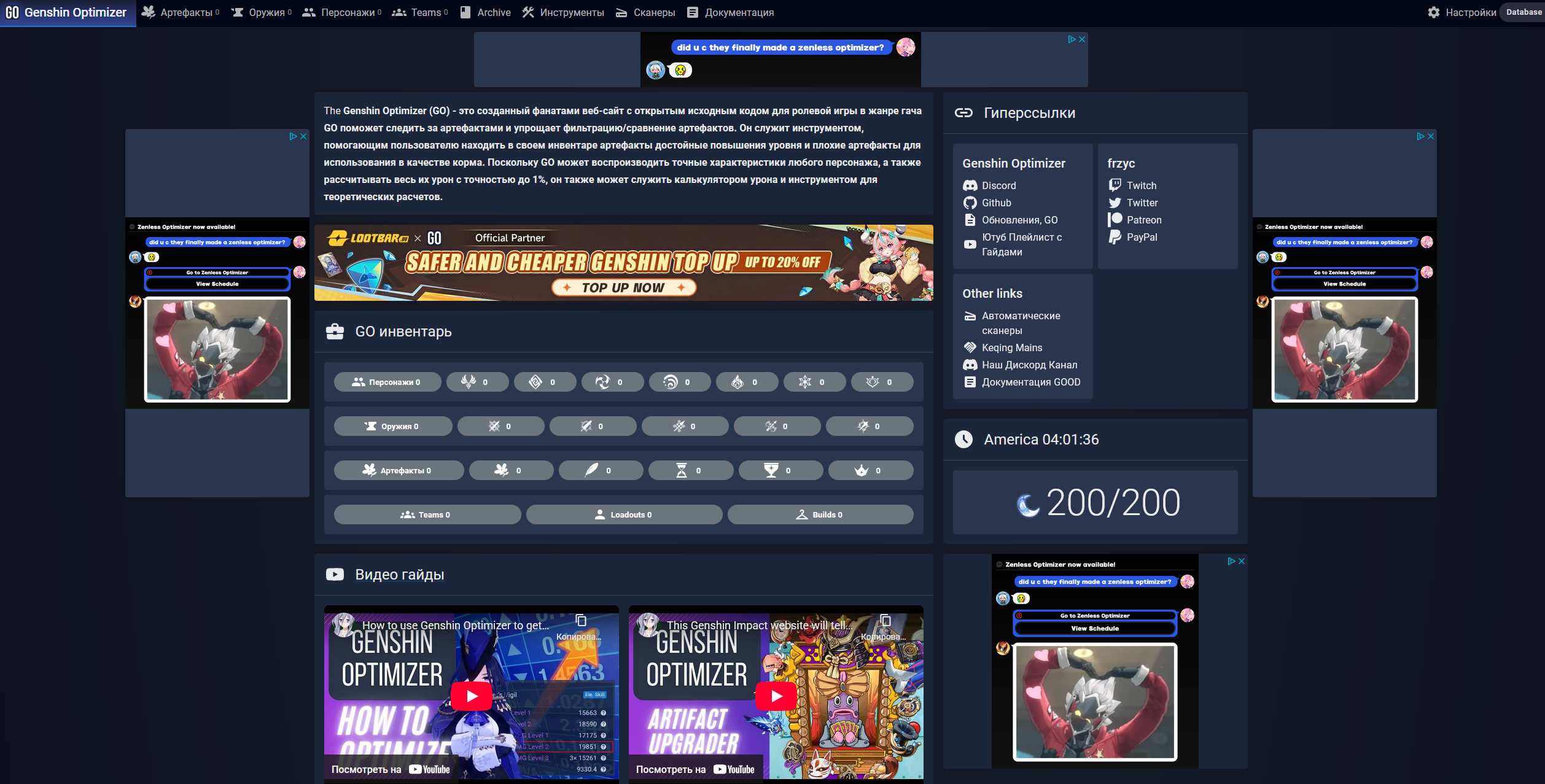The width and height of the screenshot is (1545, 784).
Task: Click the goblet artifact slot chip
Action: click(780, 470)
